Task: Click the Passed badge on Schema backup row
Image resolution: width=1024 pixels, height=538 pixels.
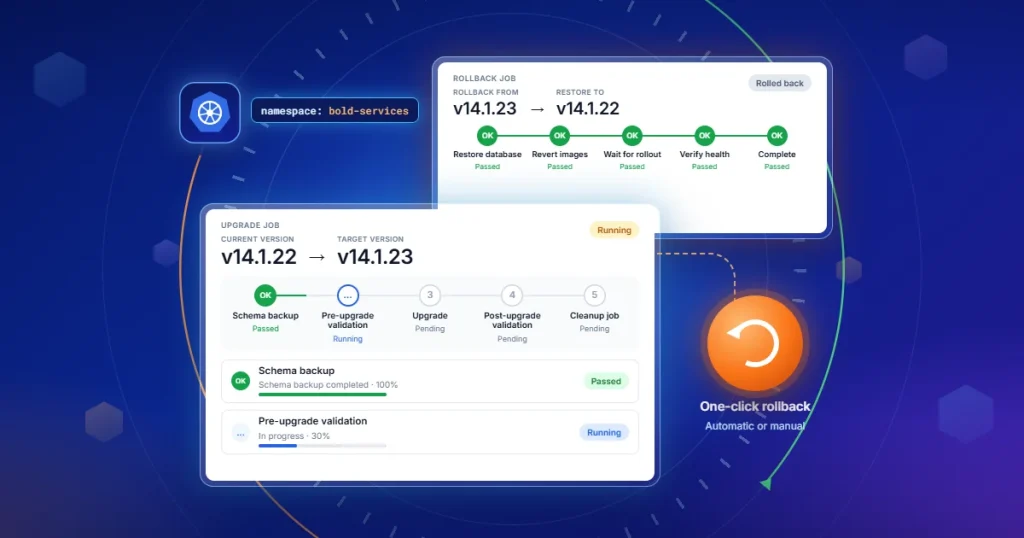Action: (x=605, y=381)
